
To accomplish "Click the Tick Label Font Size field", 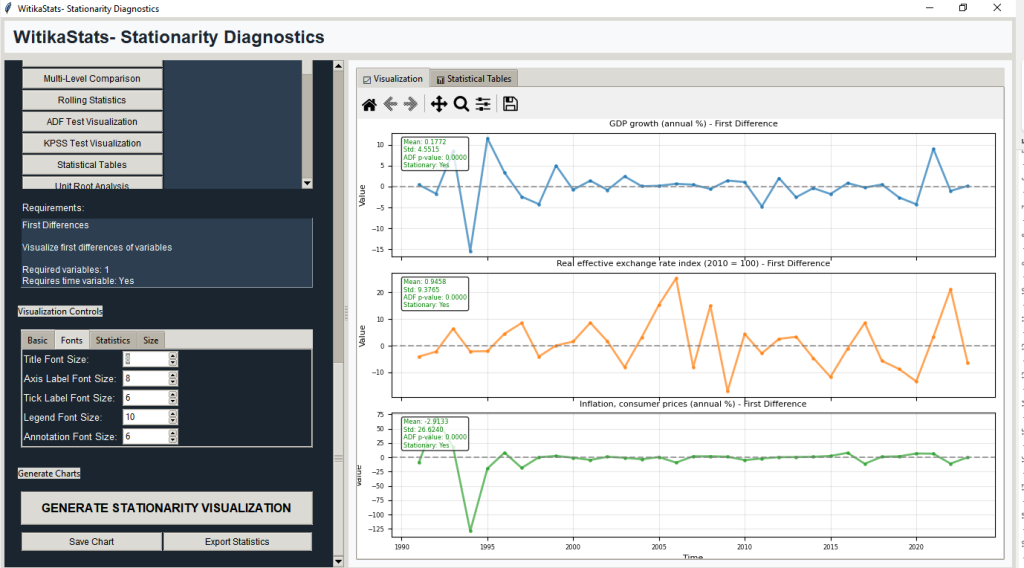I will coord(146,398).
